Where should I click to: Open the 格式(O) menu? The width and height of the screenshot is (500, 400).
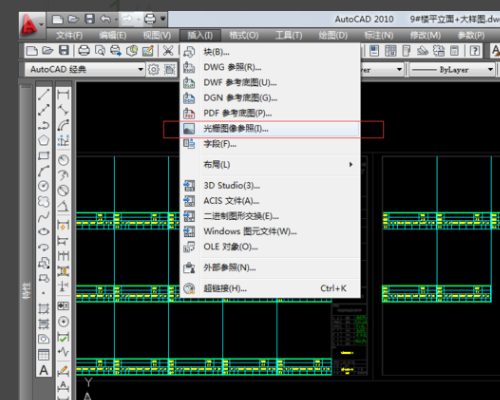point(244,35)
